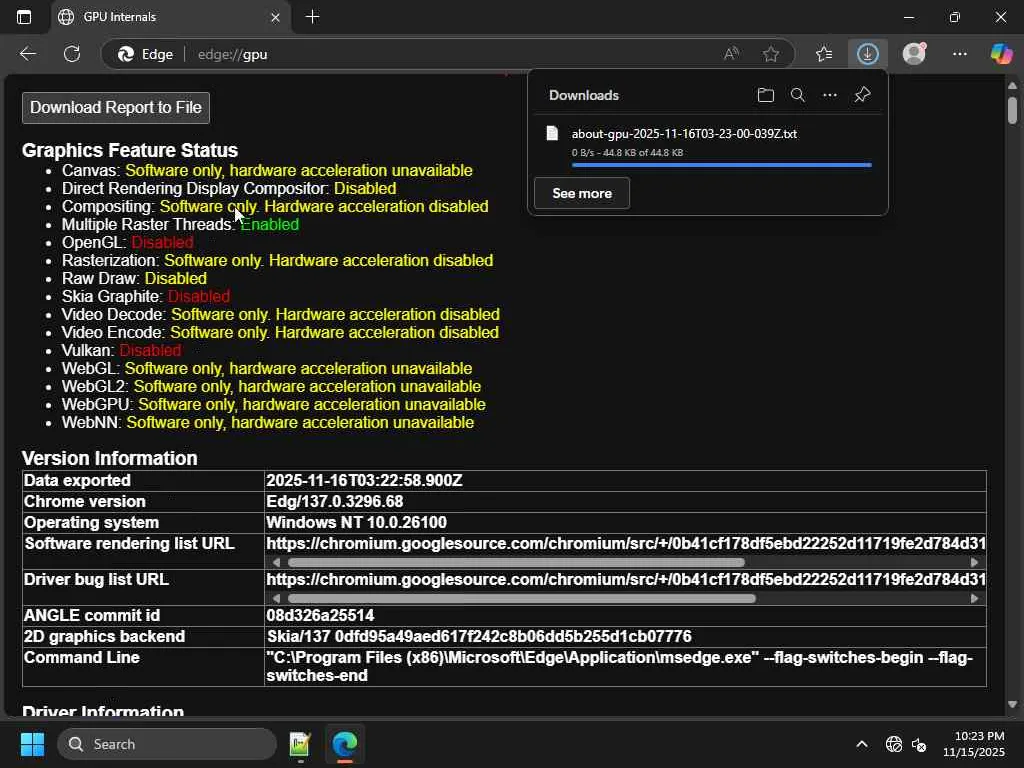Open Settings and more ellipsis menu
1024x768 pixels.
click(x=959, y=54)
